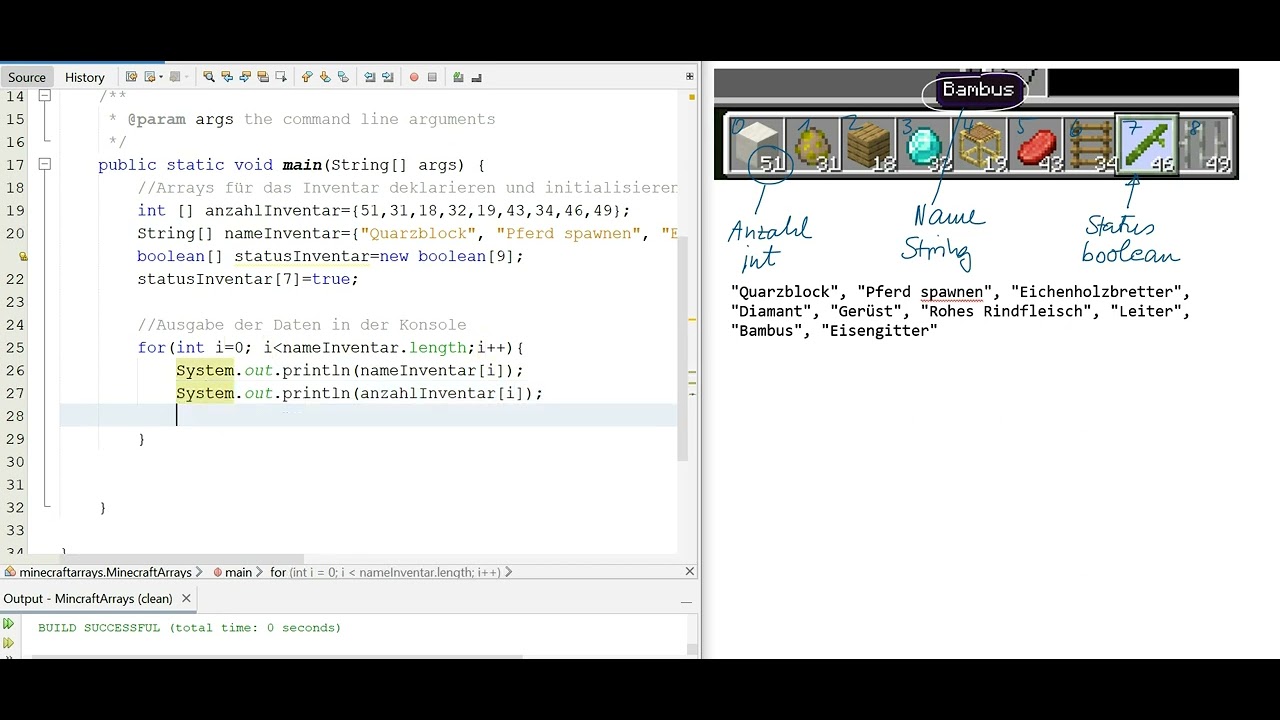Click the "Eisengitter" text in notes
The image size is (1280, 720).
coord(879,331)
